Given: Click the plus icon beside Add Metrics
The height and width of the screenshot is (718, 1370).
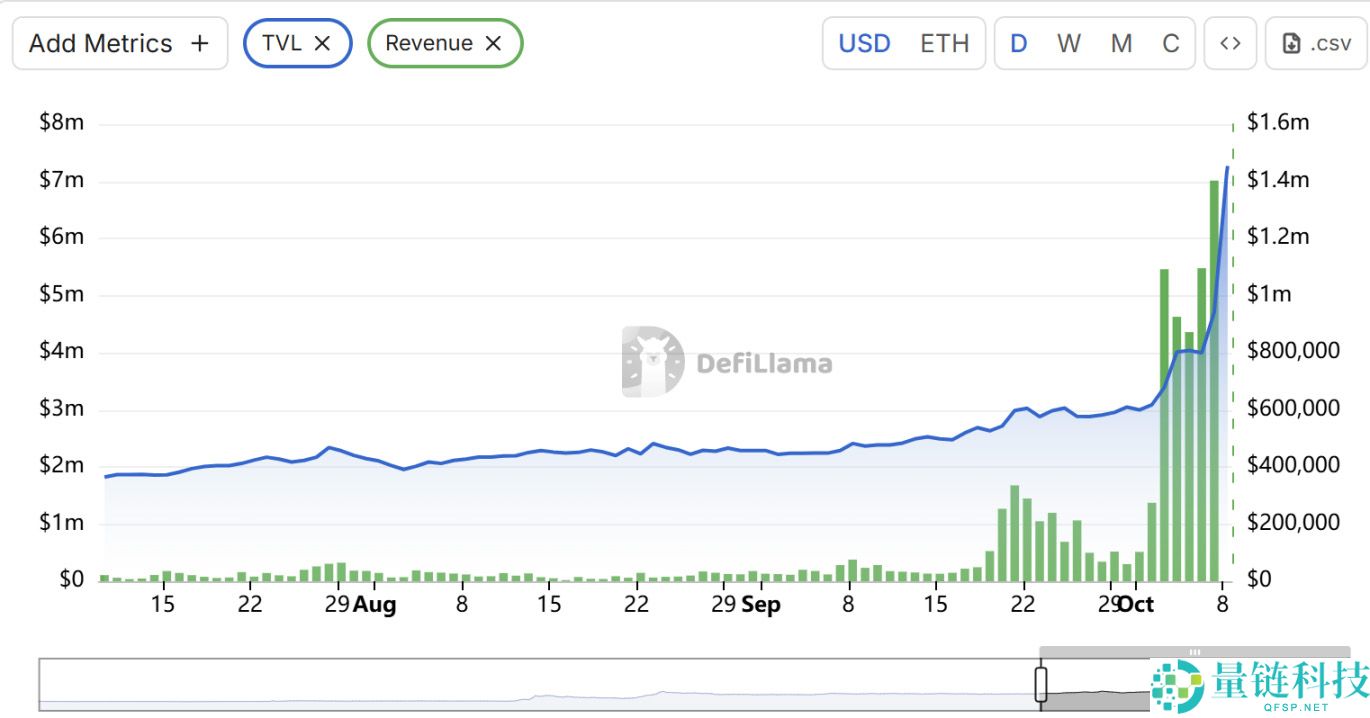Looking at the screenshot, I should click(x=199, y=42).
